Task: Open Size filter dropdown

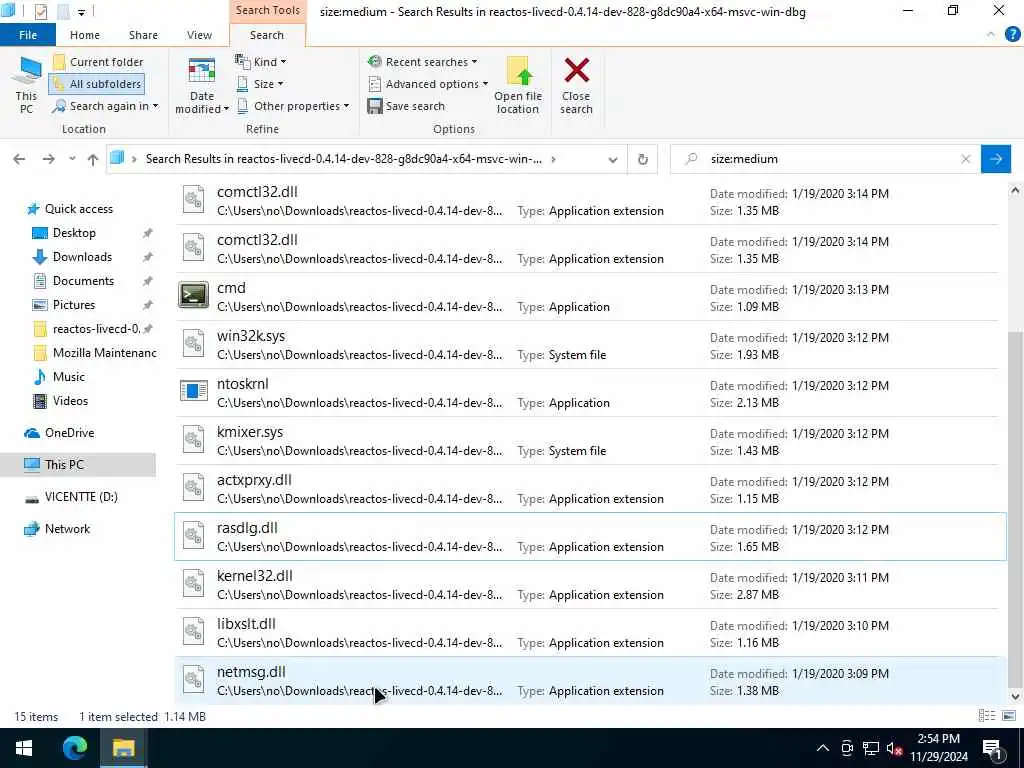Action: coord(260,84)
